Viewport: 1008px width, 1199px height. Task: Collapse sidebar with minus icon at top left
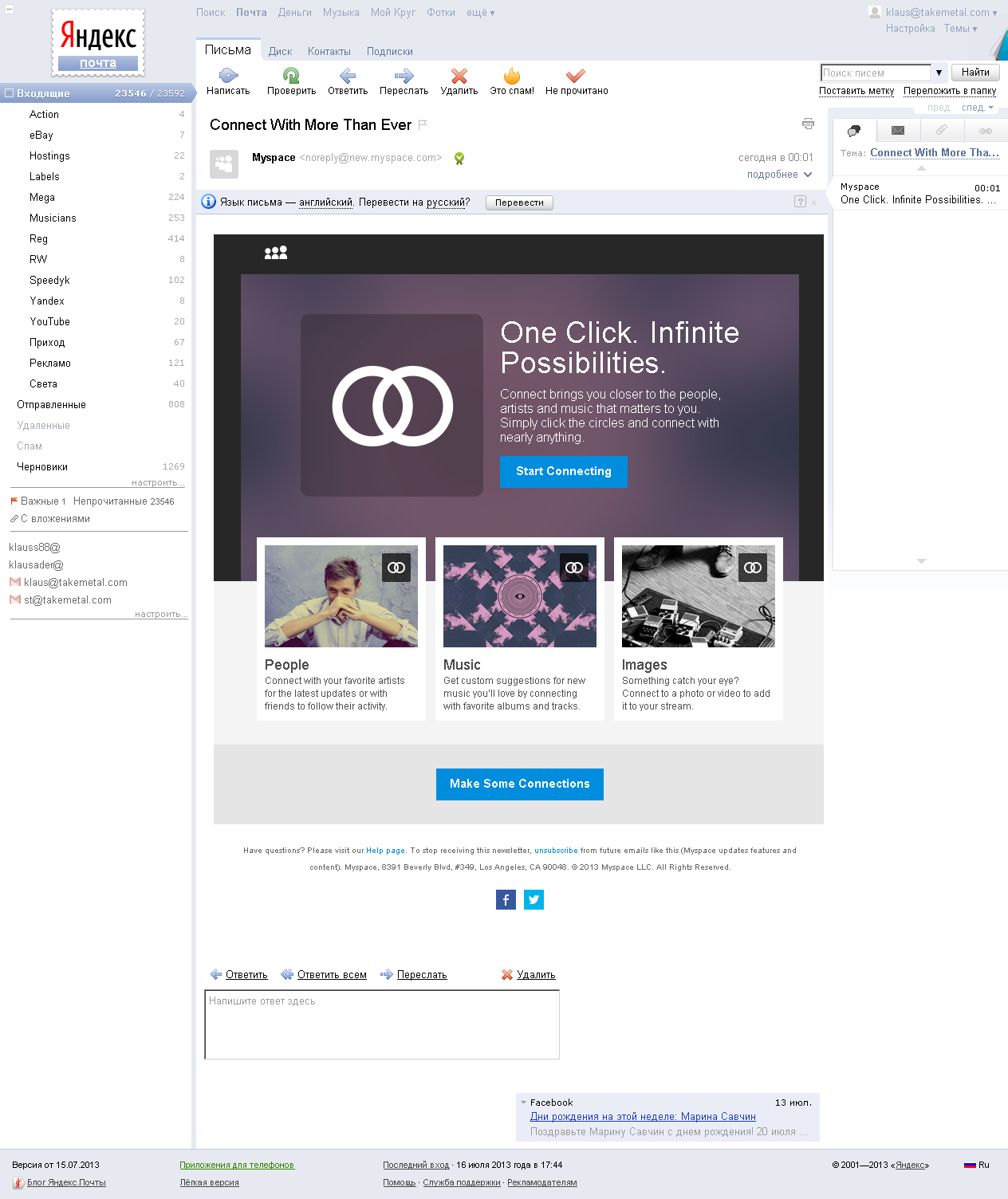point(10,9)
